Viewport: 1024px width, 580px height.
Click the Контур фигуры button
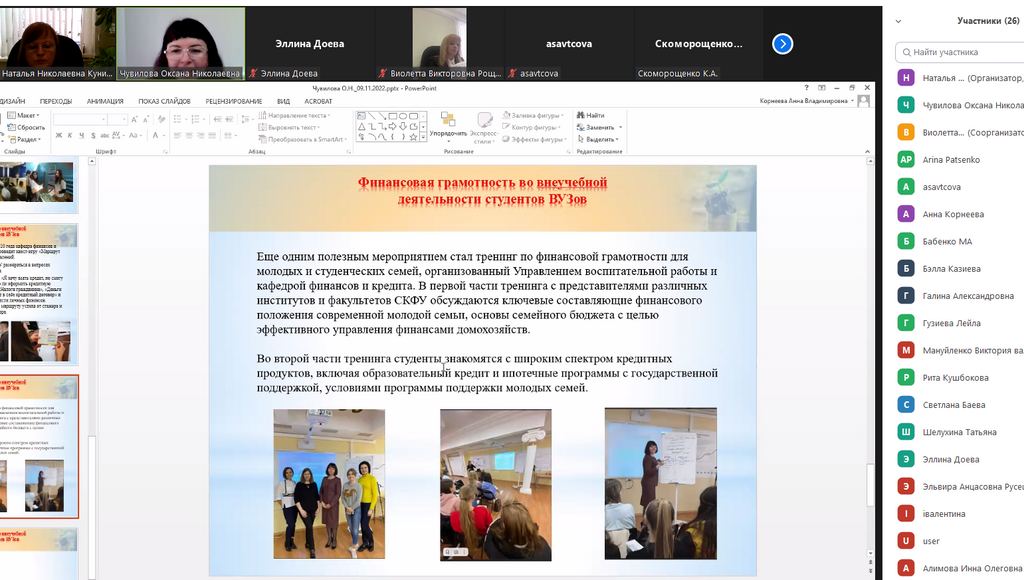[x=532, y=127]
